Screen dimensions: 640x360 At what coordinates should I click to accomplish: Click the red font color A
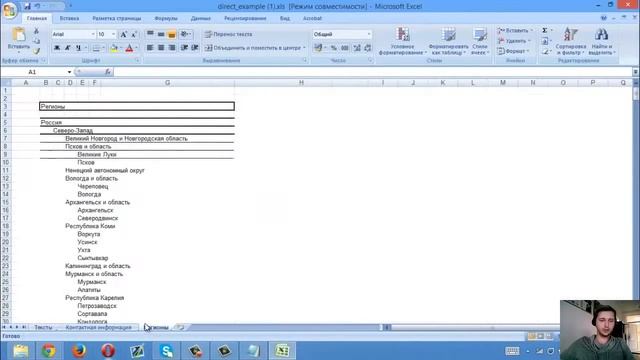(129, 48)
